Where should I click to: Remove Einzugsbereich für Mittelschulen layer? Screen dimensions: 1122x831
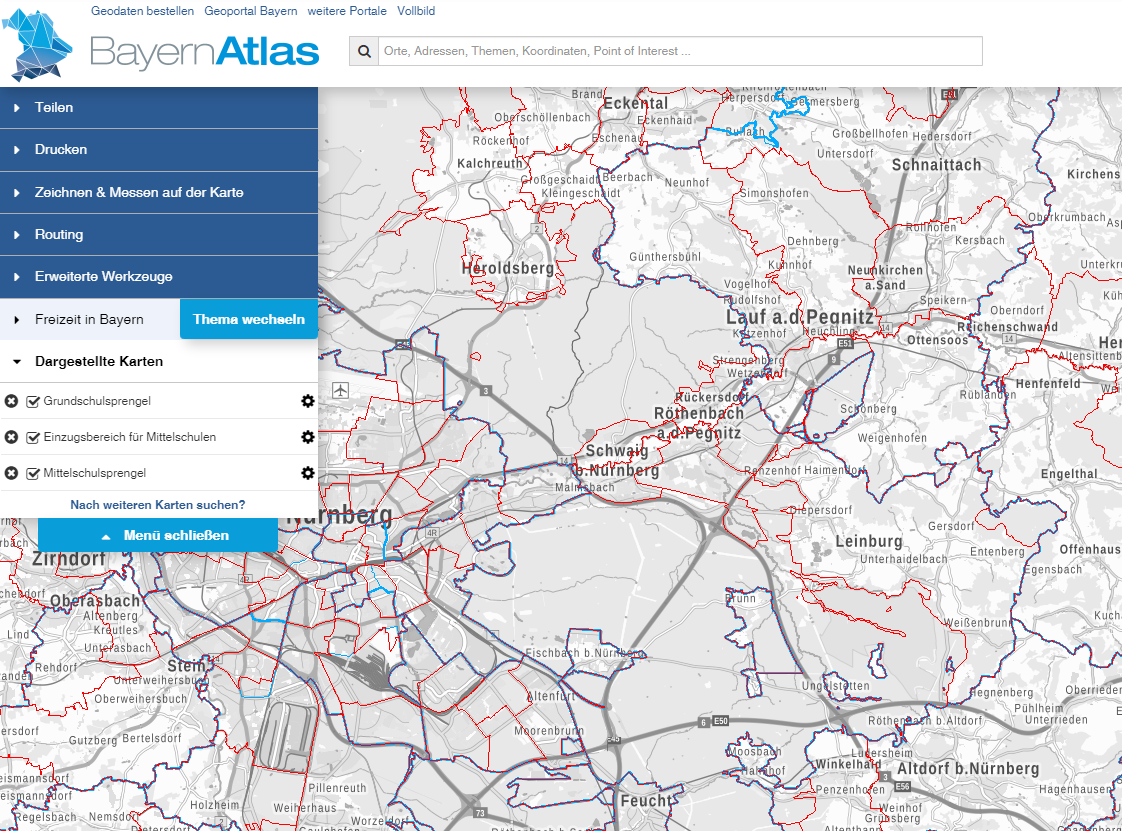coord(11,437)
